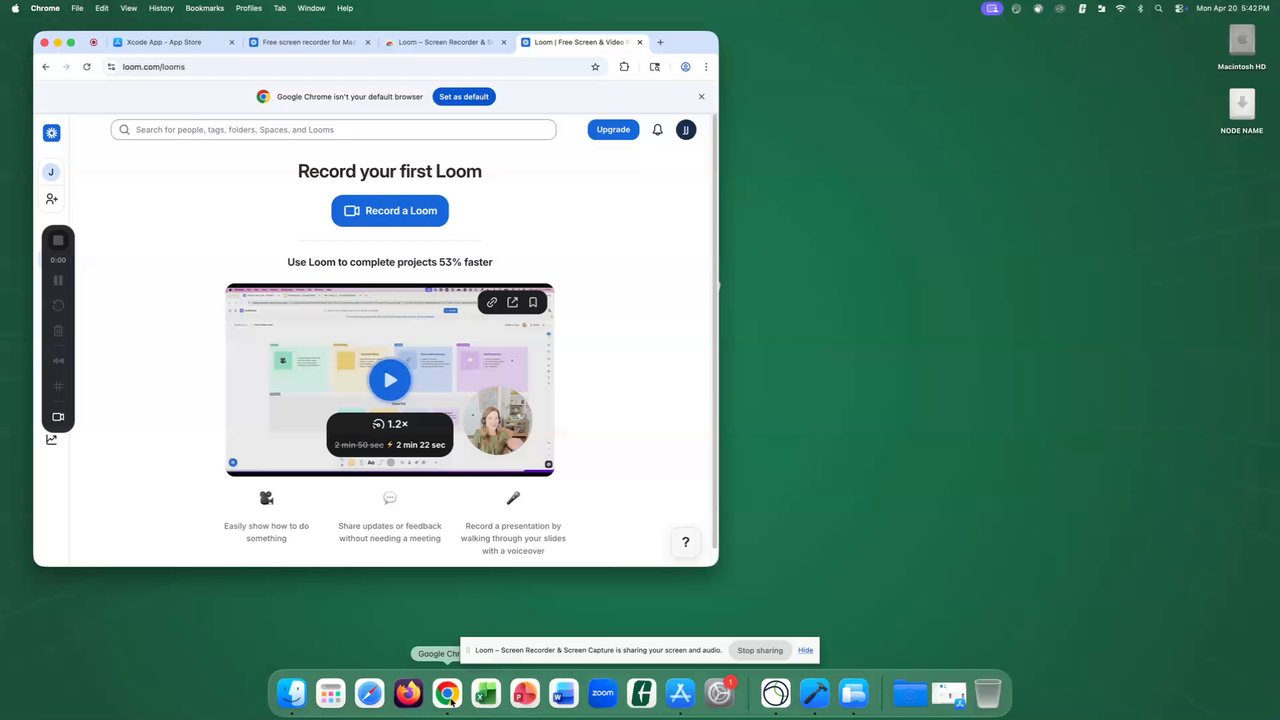The image size is (1280, 720).
Task: Open a new Chrome tab
Action: (x=660, y=42)
